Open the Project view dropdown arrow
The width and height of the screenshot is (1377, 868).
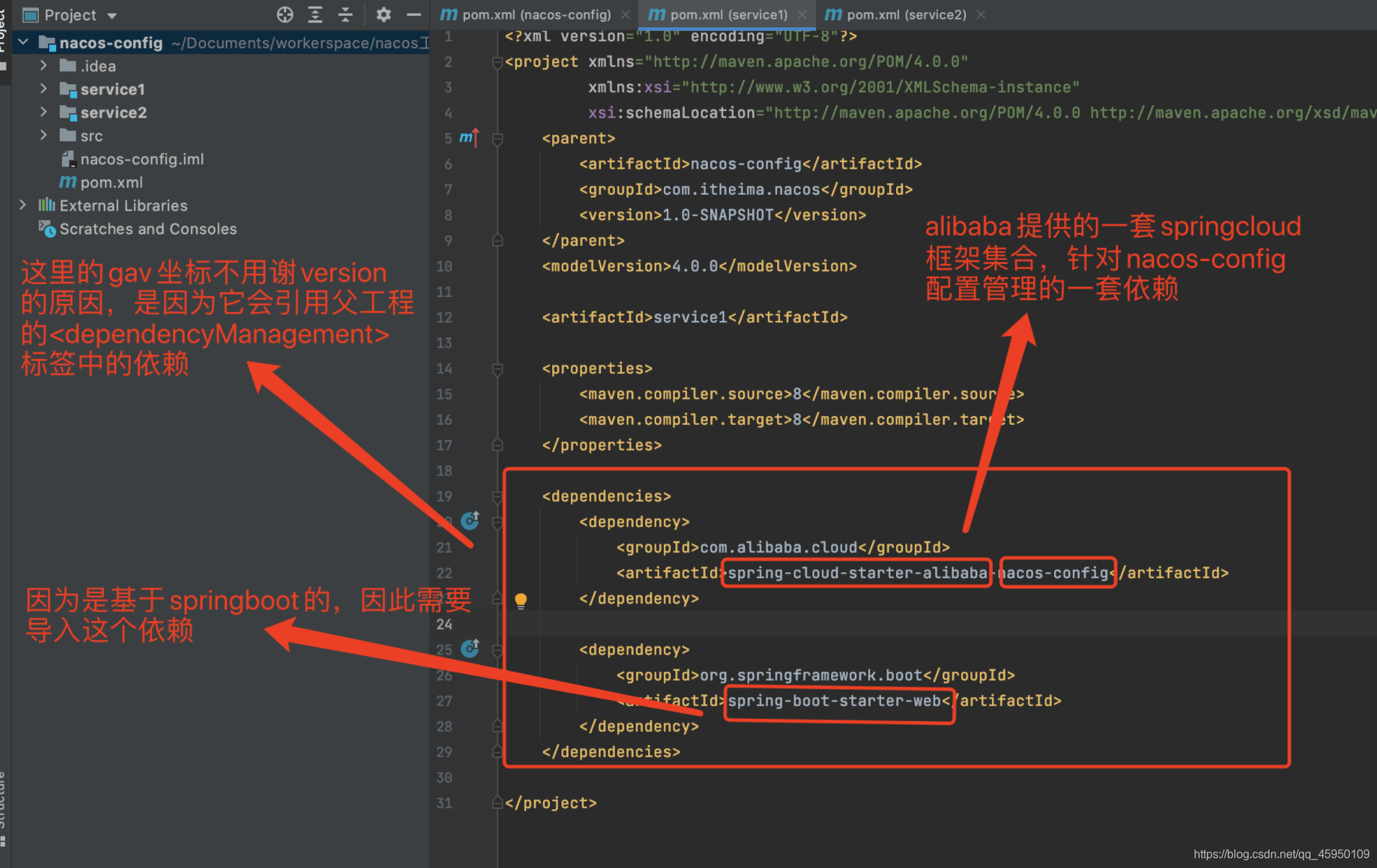pyautogui.click(x=112, y=15)
